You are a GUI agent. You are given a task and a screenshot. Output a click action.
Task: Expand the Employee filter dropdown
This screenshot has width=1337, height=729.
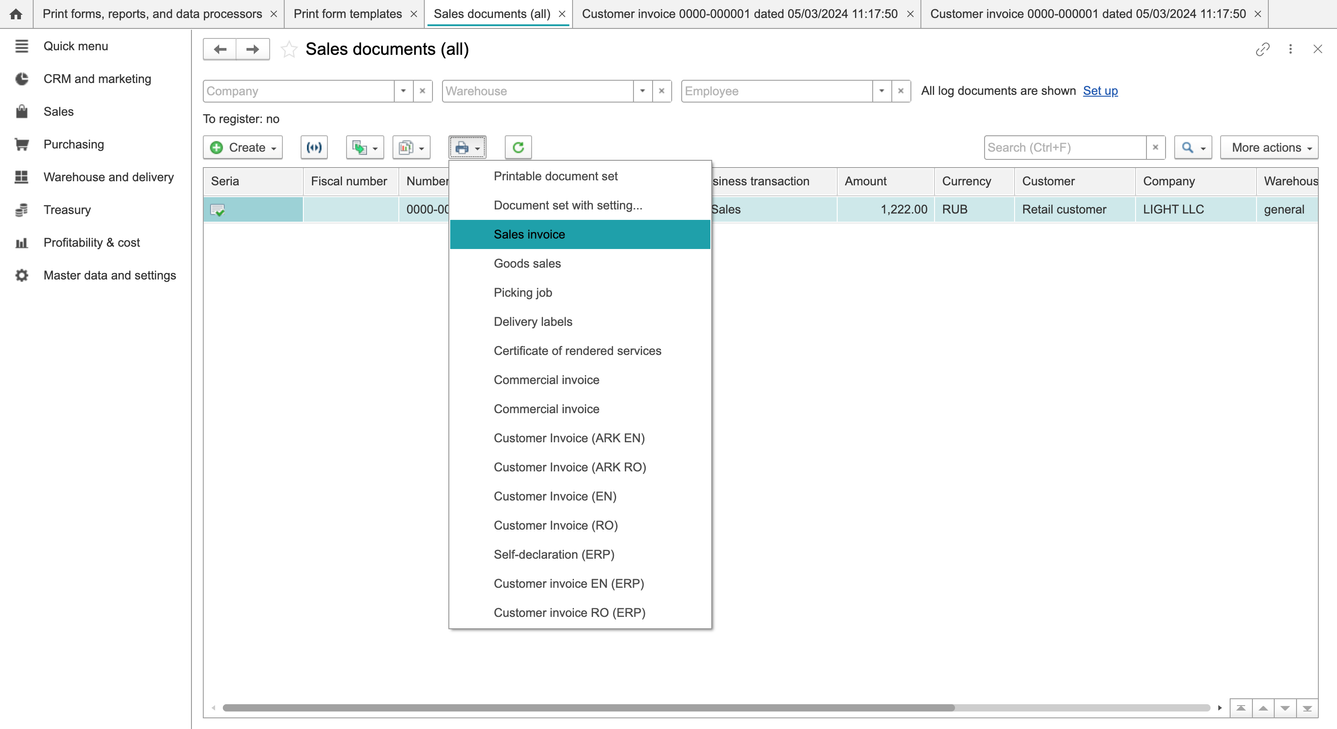tap(881, 91)
